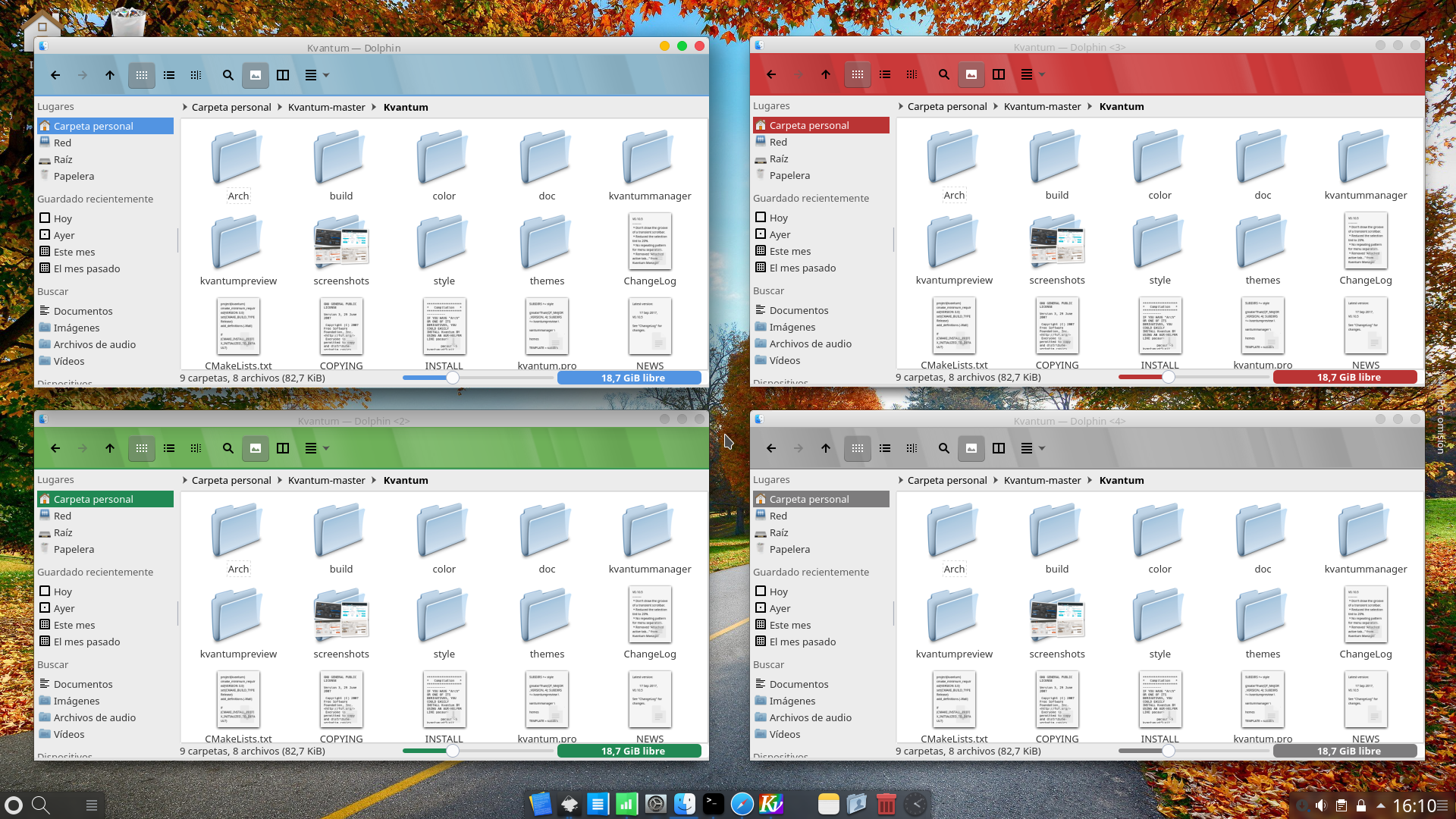The height and width of the screenshot is (819, 1456).
Task: Go up one folder in red Dolphin <3> window
Action: (x=826, y=74)
